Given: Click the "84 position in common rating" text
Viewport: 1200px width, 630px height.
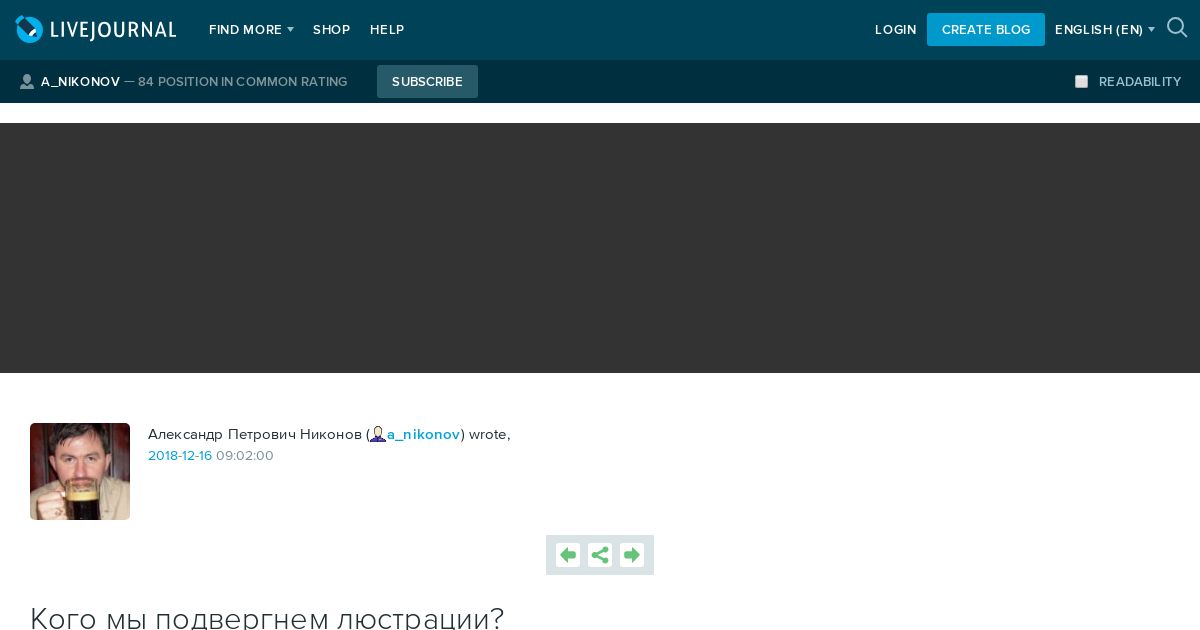Looking at the screenshot, I should tap(243, 82).
